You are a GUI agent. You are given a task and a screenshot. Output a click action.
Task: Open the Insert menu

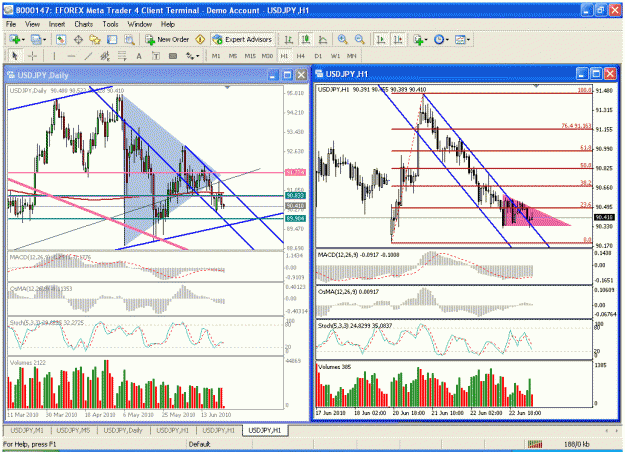click(57, 24)
